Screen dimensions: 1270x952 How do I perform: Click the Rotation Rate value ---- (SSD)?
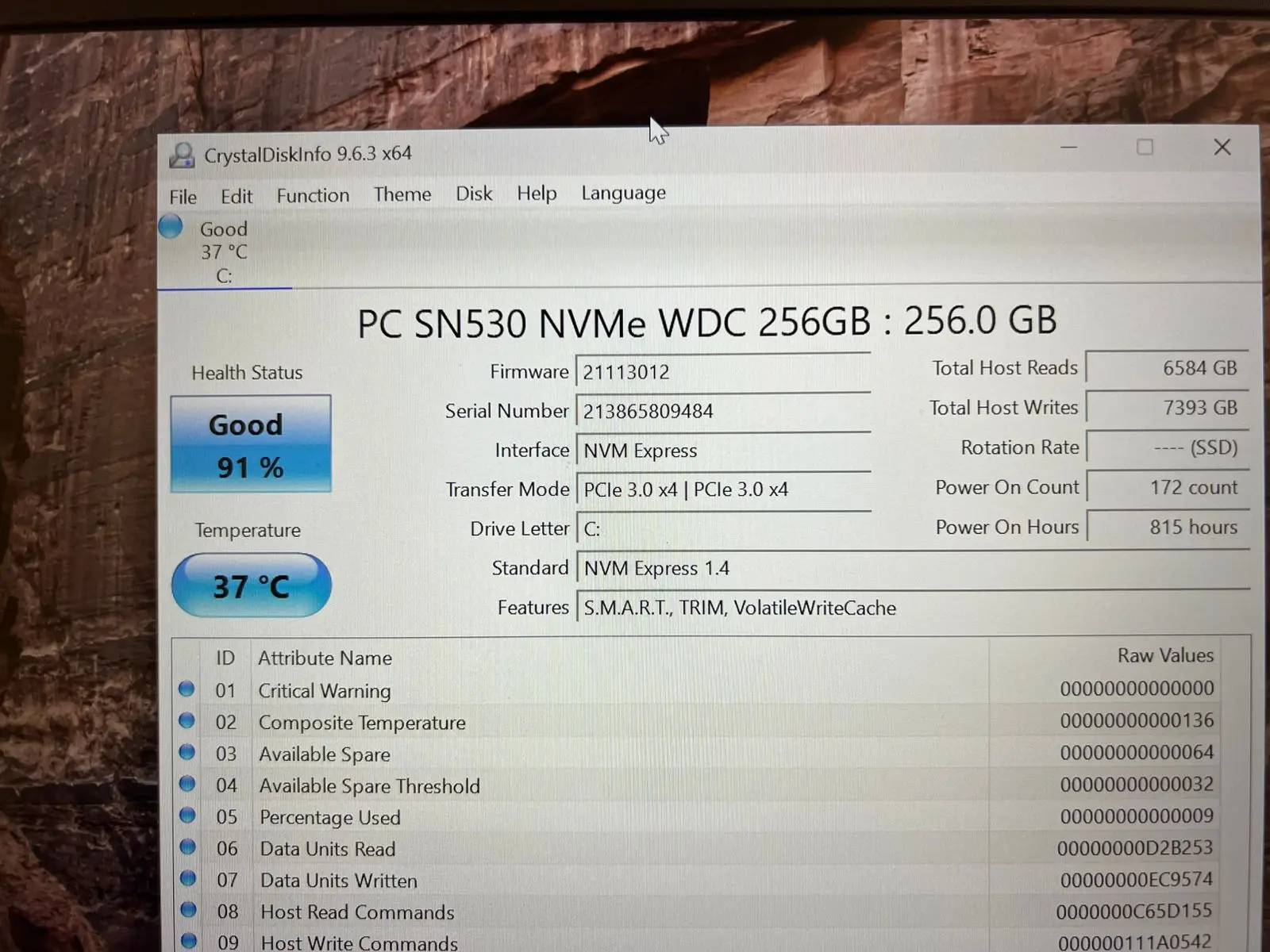(1168, 447)
